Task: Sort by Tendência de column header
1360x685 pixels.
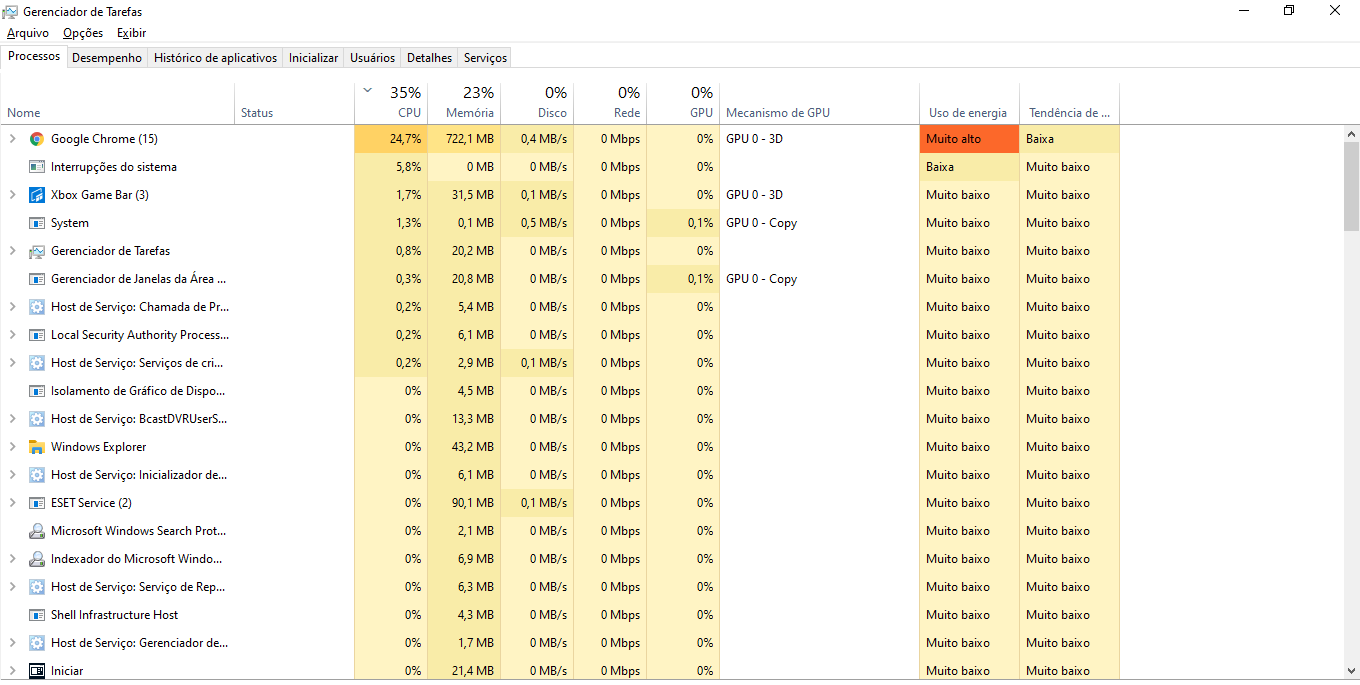Action: click(1069, 103)
